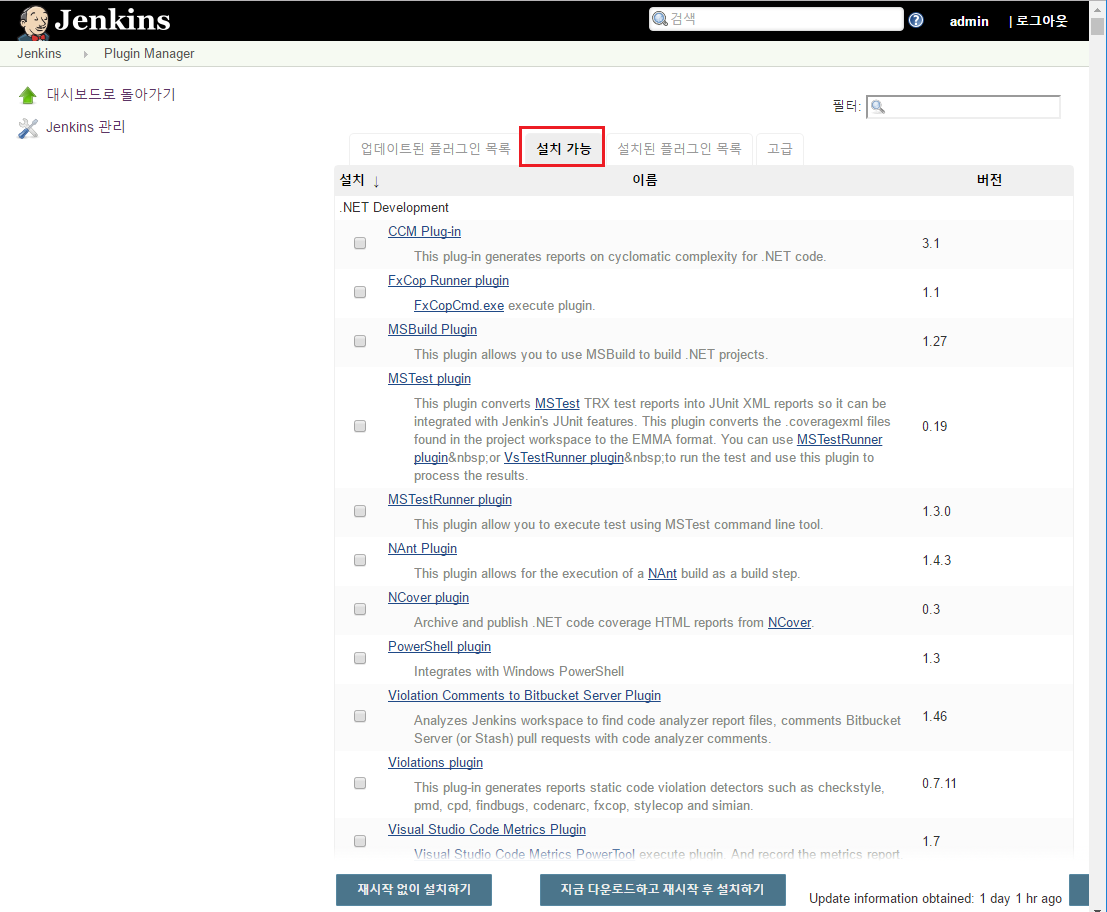Click Jenkins in the breadcrumb

39,54
